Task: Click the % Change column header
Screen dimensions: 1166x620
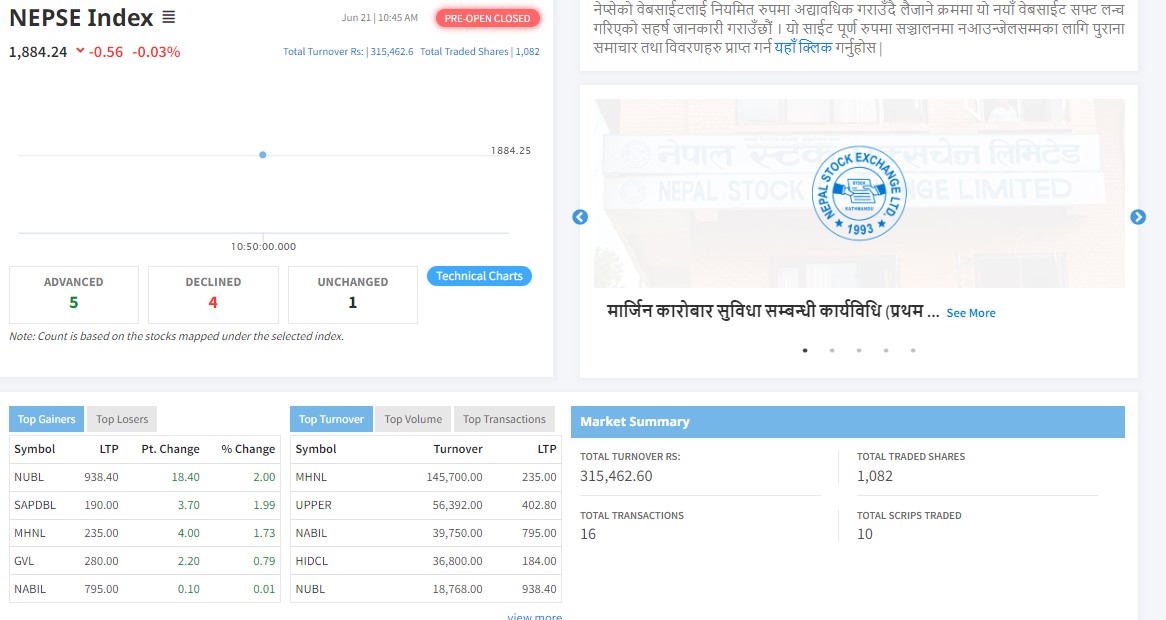Action: pyautogui.click(x=248, y=449)
